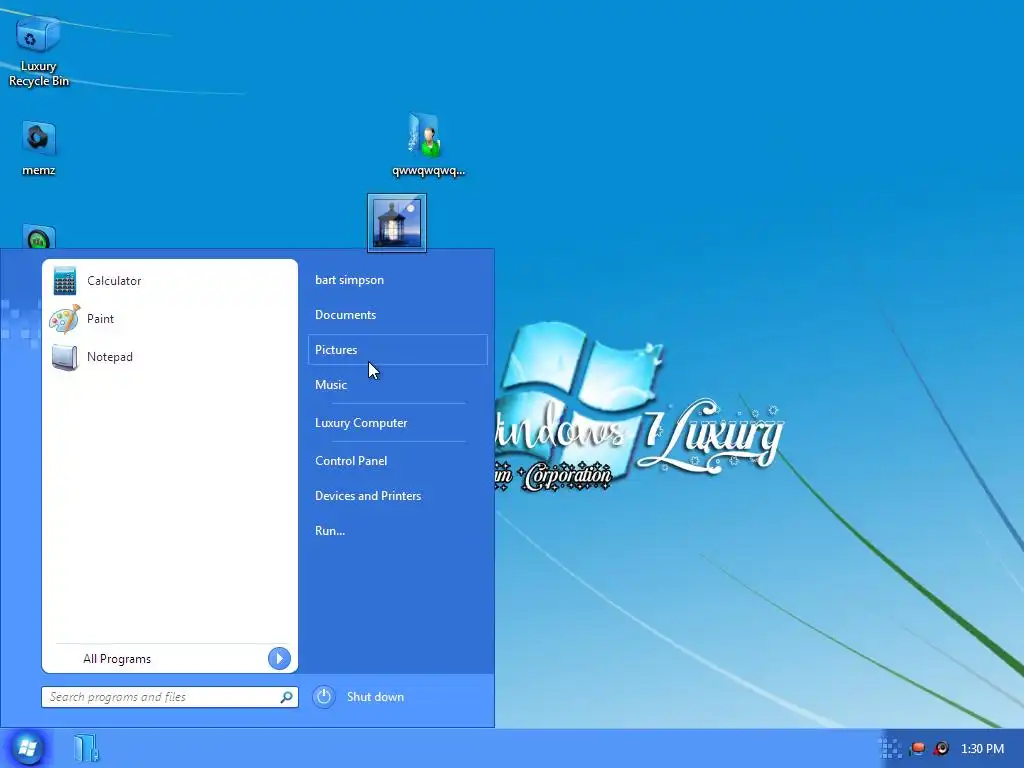Viewport: 1024px width, 768px height.
Task: Open Documents from the Start menu
Action: (x=397, y=315)
